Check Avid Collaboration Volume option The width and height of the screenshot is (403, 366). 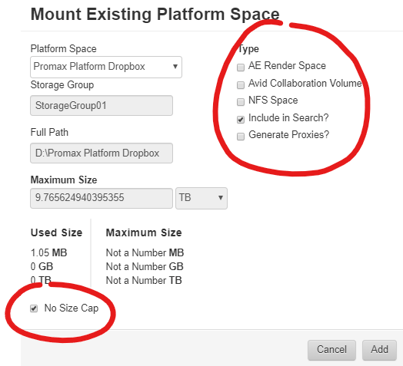coord(240,85)
